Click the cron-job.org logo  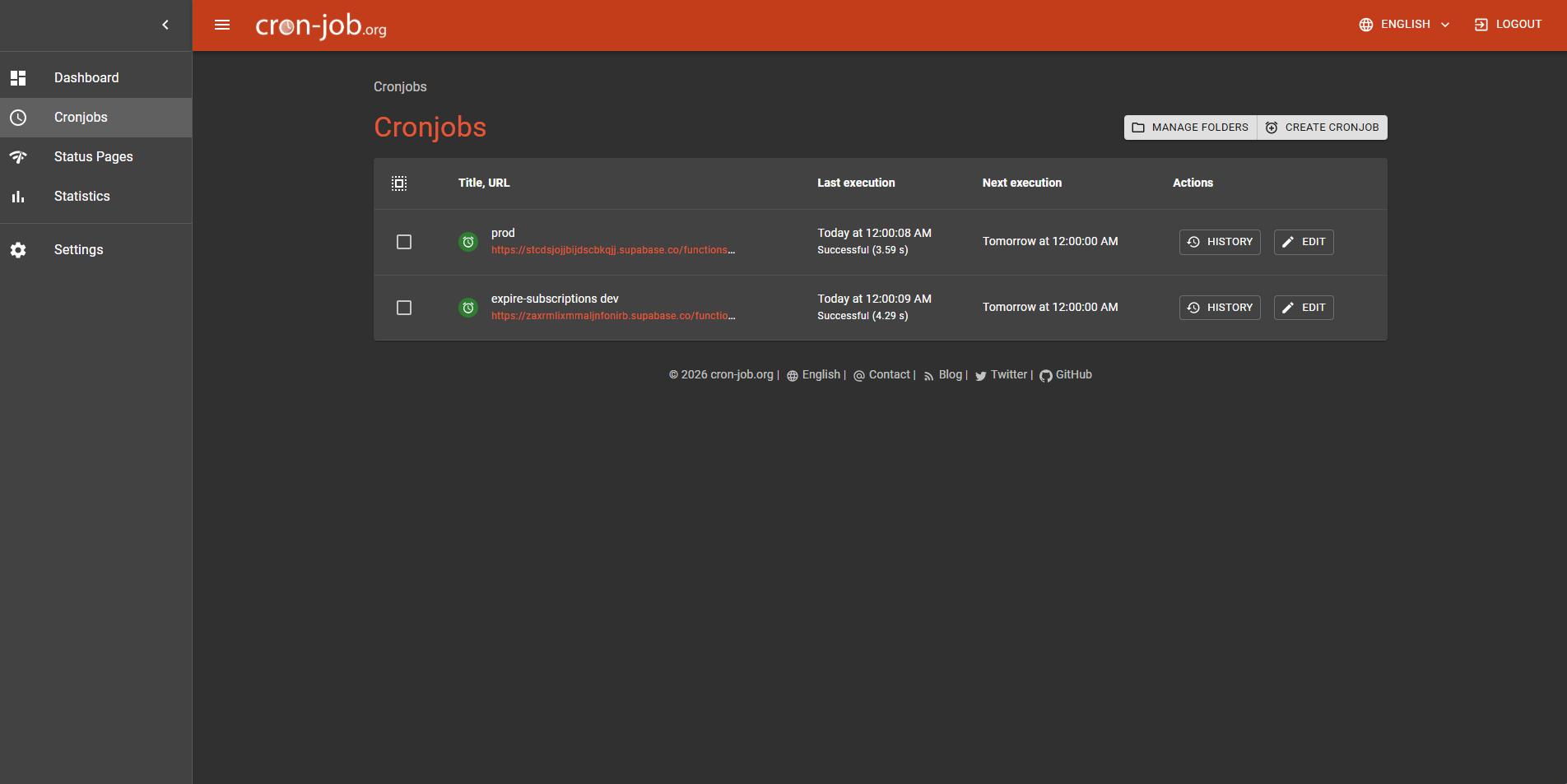(x=320, y=26)
